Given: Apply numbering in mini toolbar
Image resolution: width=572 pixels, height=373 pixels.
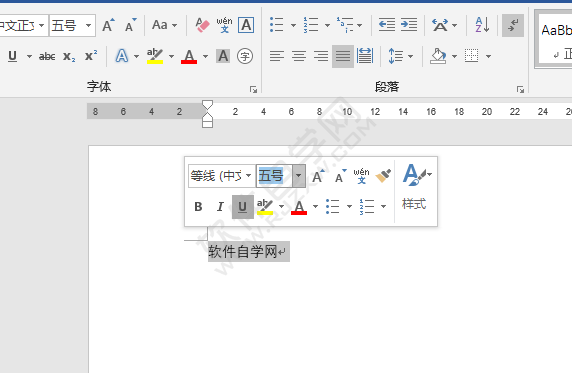Looking at the screenshot, I should click(x=367, y=207).
